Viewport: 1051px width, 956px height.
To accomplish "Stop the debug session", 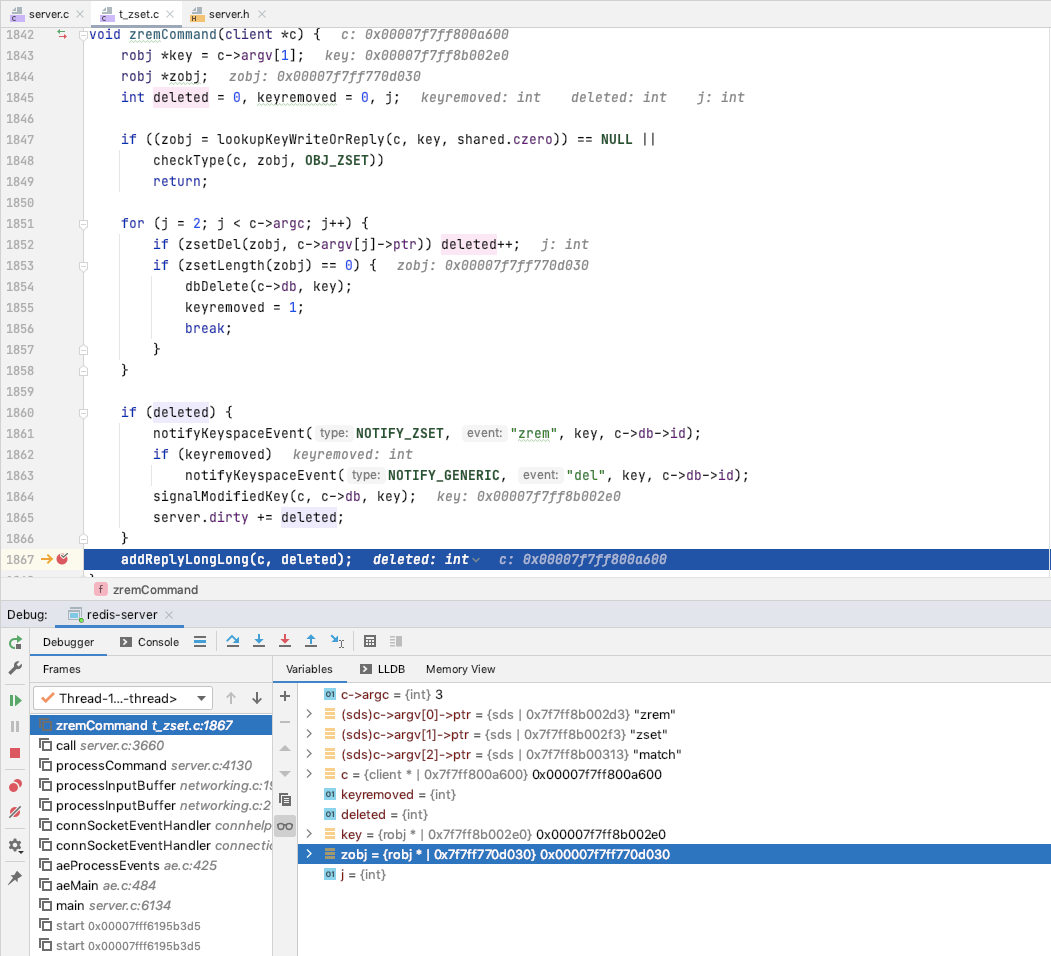I will 15,753.
